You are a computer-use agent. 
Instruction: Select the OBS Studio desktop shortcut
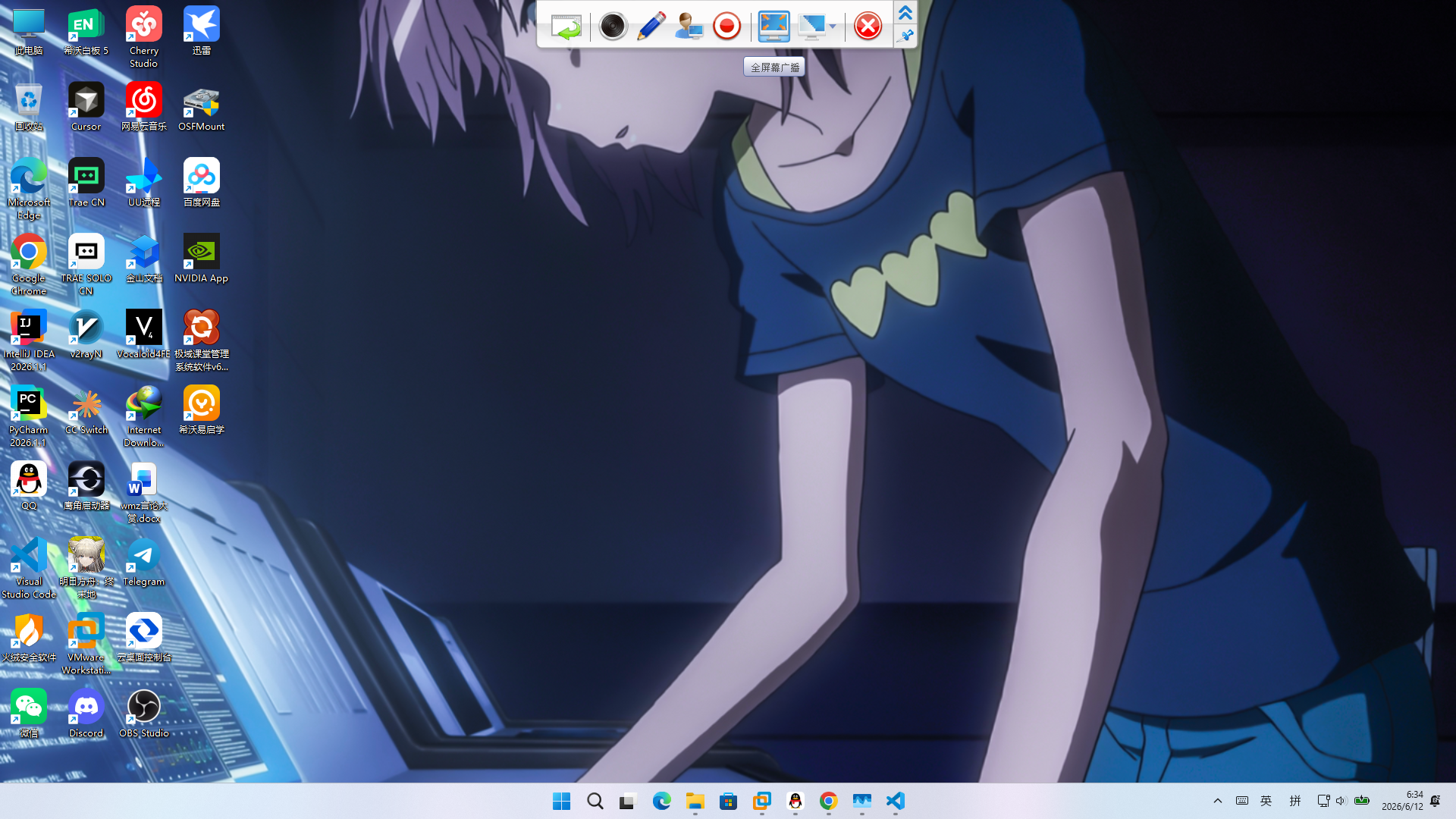[144, 714]
